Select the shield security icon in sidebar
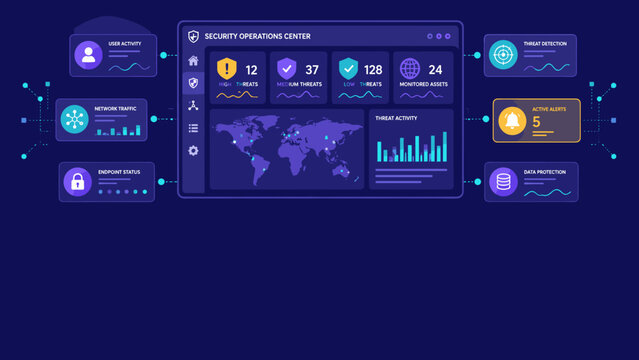This screenshot has width=639, height=360. pyautogui.click(x=193, y=83)
